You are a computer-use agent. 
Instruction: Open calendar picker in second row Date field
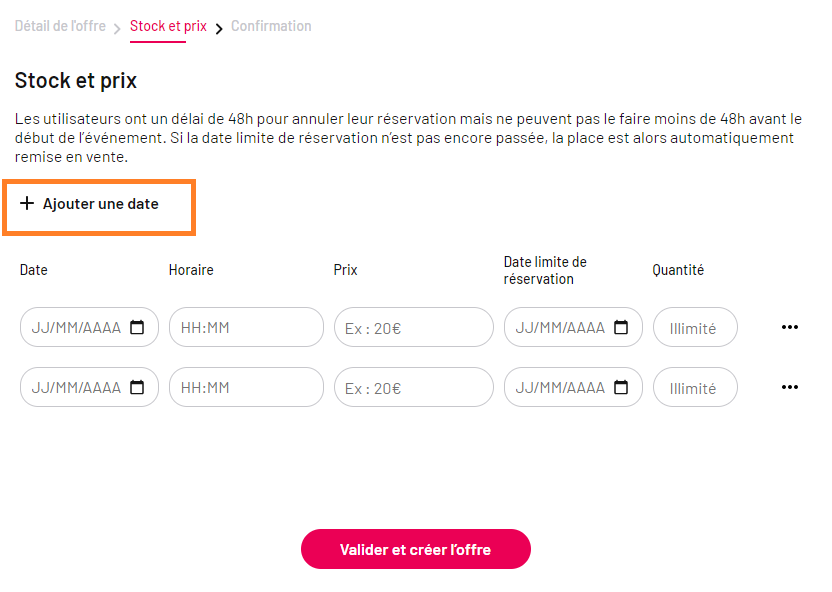(x=137, y=387)
